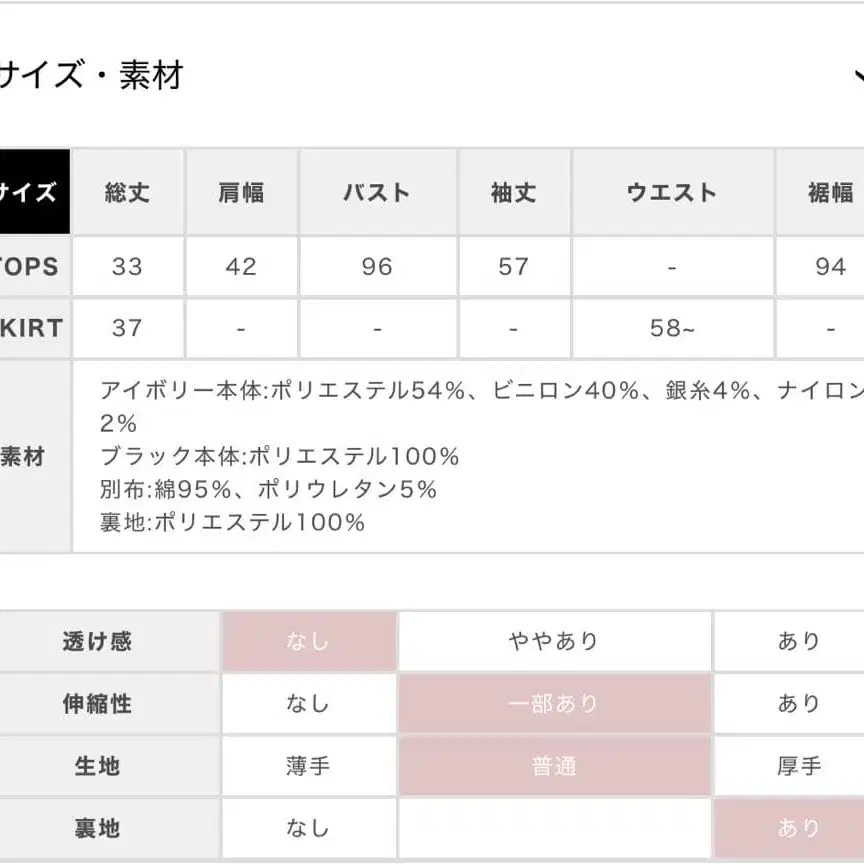The height and width of the screenshot is (864, 864).
Task: Click the TOPS bust value 96
Action: pyautogui.click(x=377, y=267)
